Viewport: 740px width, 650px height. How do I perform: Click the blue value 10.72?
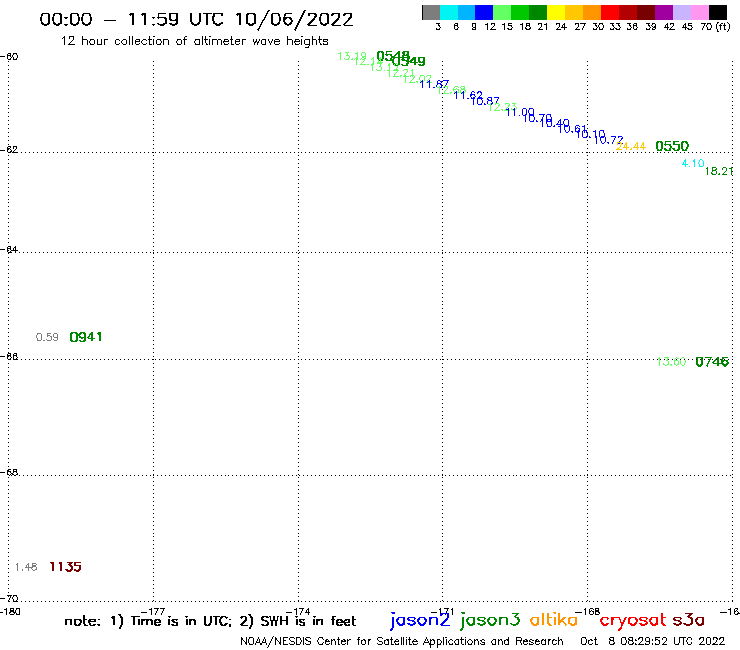[x=608, y=139]
